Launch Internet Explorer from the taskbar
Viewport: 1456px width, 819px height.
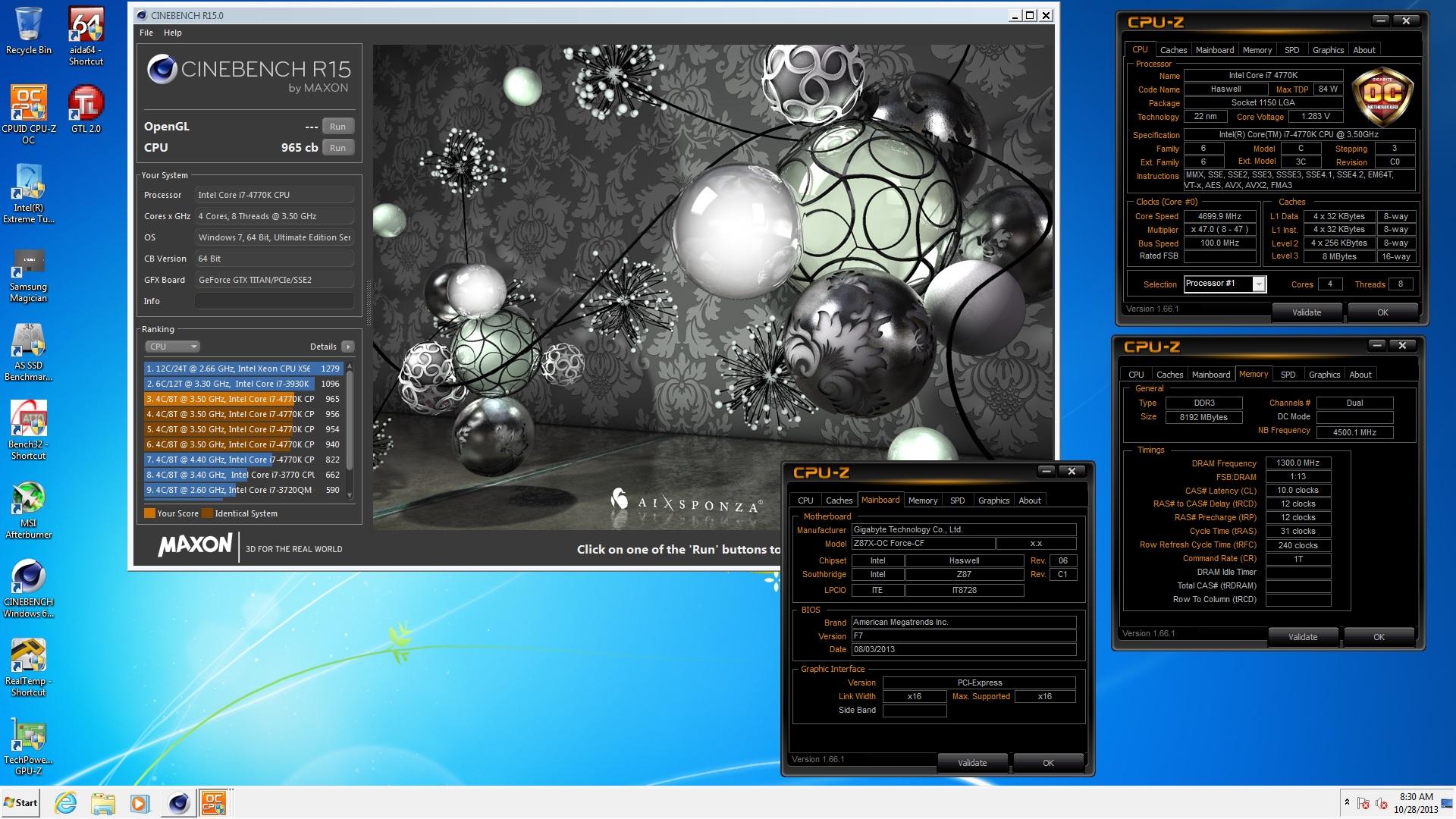tap(66, 803)
